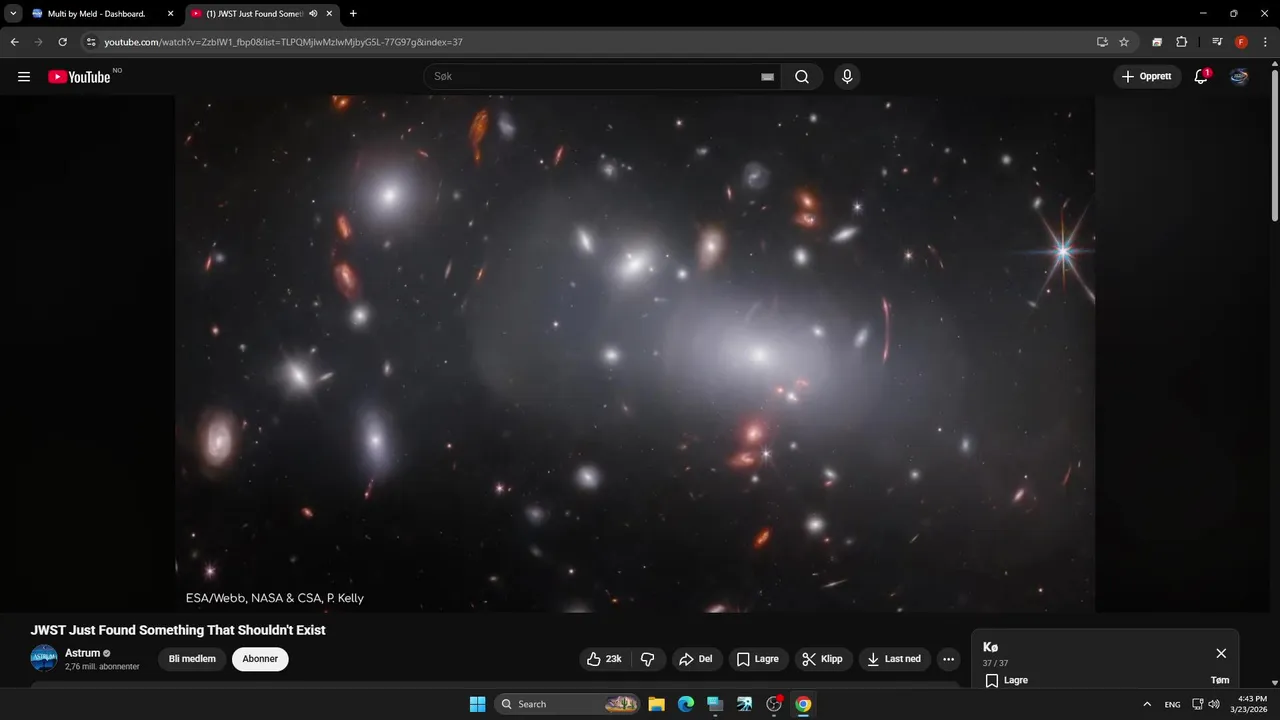Image resolution: width=1280 pixels, height=720 pixels.
Task: Open YouTube account avatar menu
Action: click(1239, 77)
